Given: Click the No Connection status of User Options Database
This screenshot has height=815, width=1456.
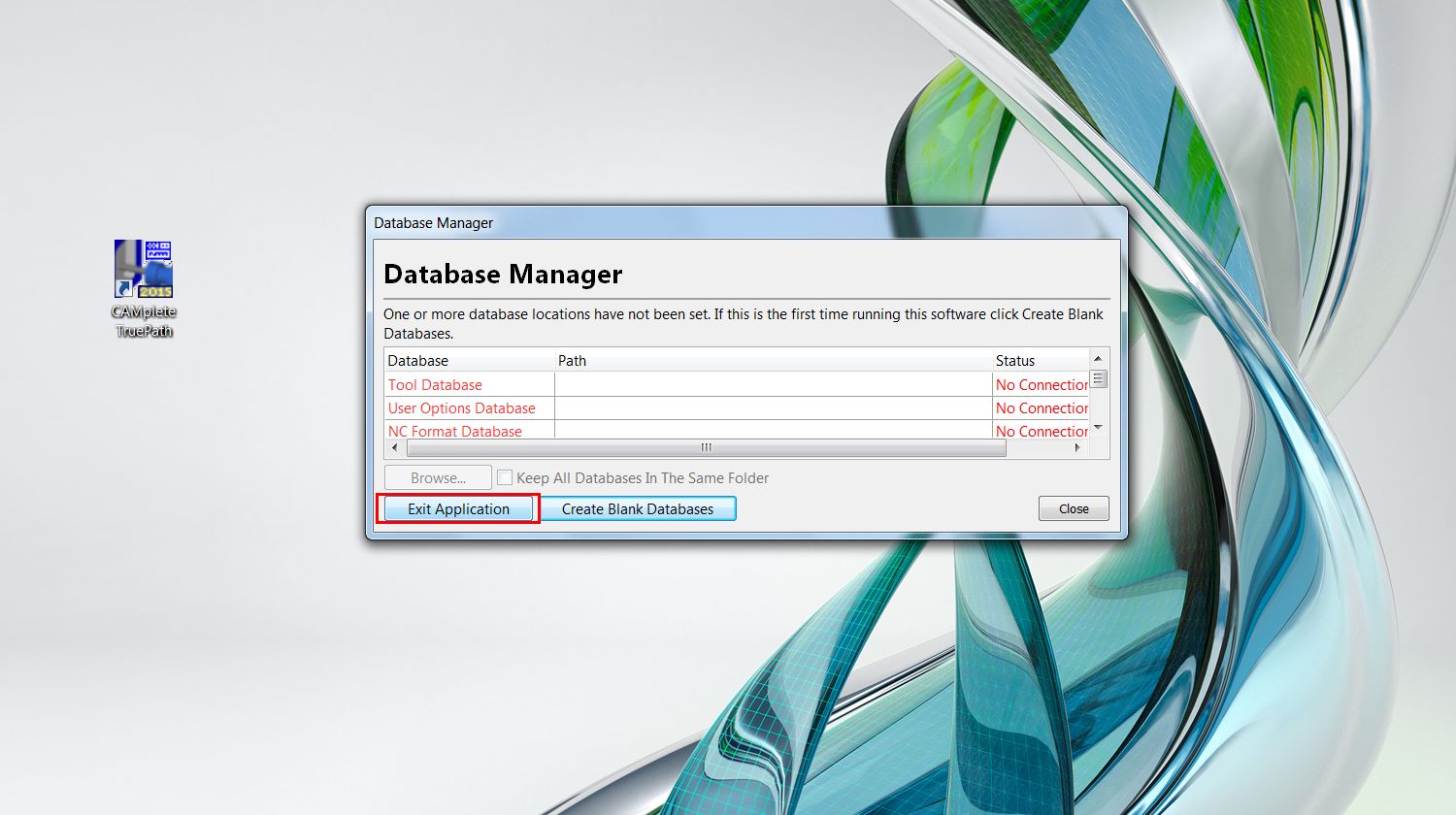Looking at the screenshot, I should [1042, 408].
